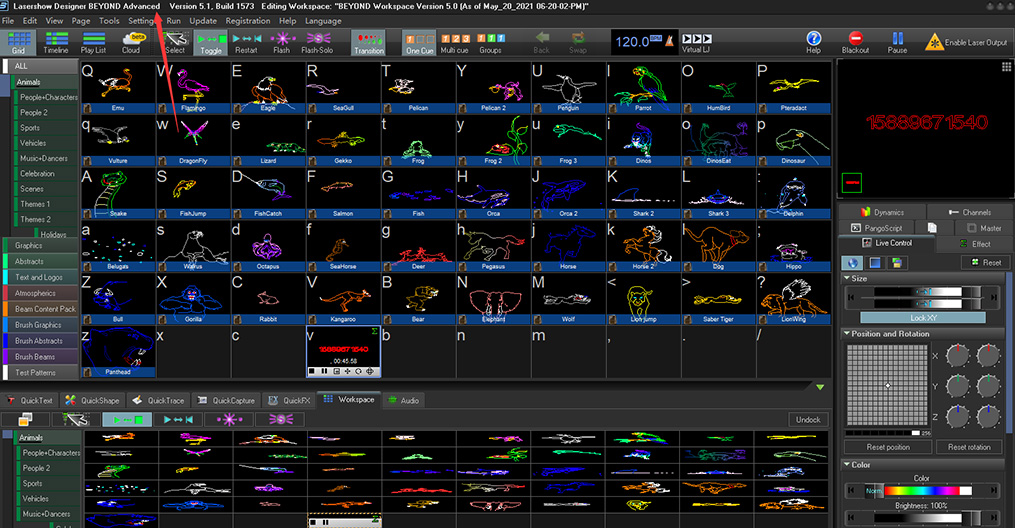Screen dimensions: 1015x528
Task: Open the PangoScript tab
Action: [877, 228]
